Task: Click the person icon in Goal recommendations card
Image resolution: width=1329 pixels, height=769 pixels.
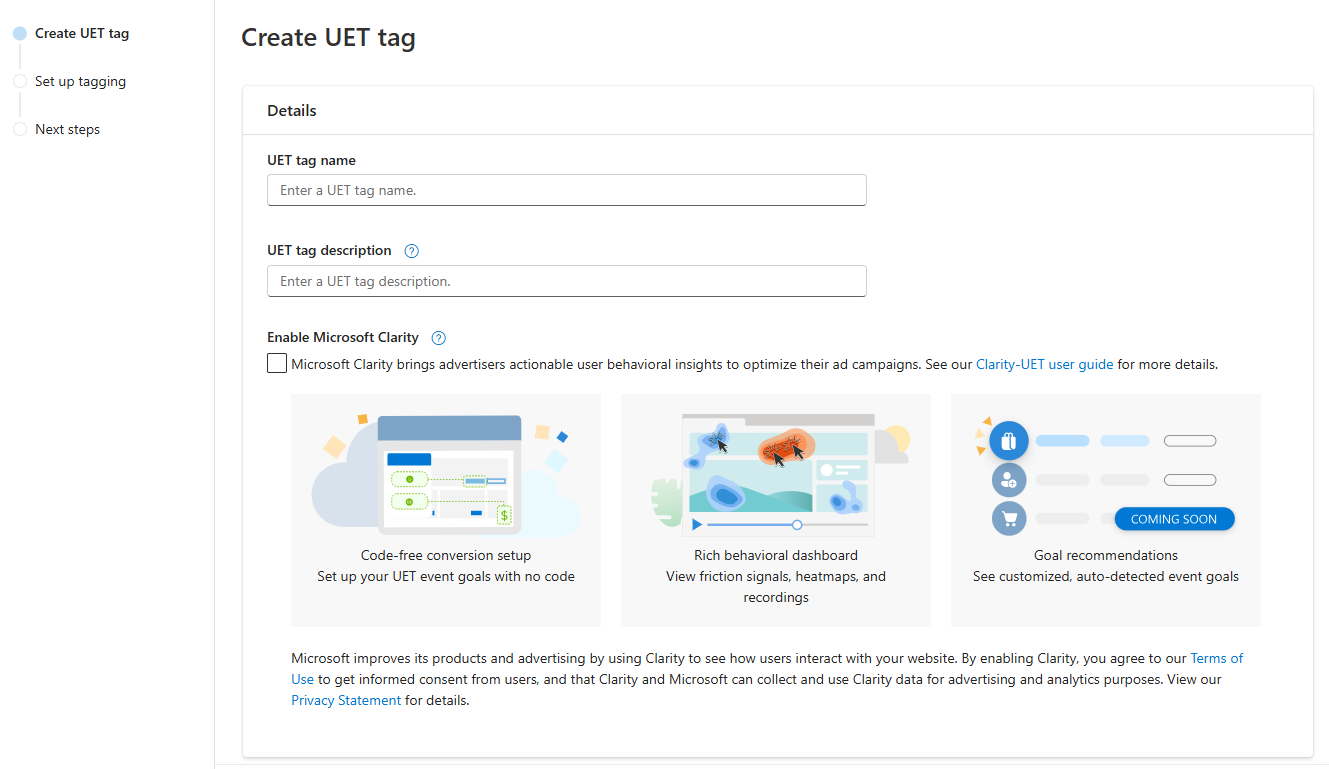Action: [1009, 479]
